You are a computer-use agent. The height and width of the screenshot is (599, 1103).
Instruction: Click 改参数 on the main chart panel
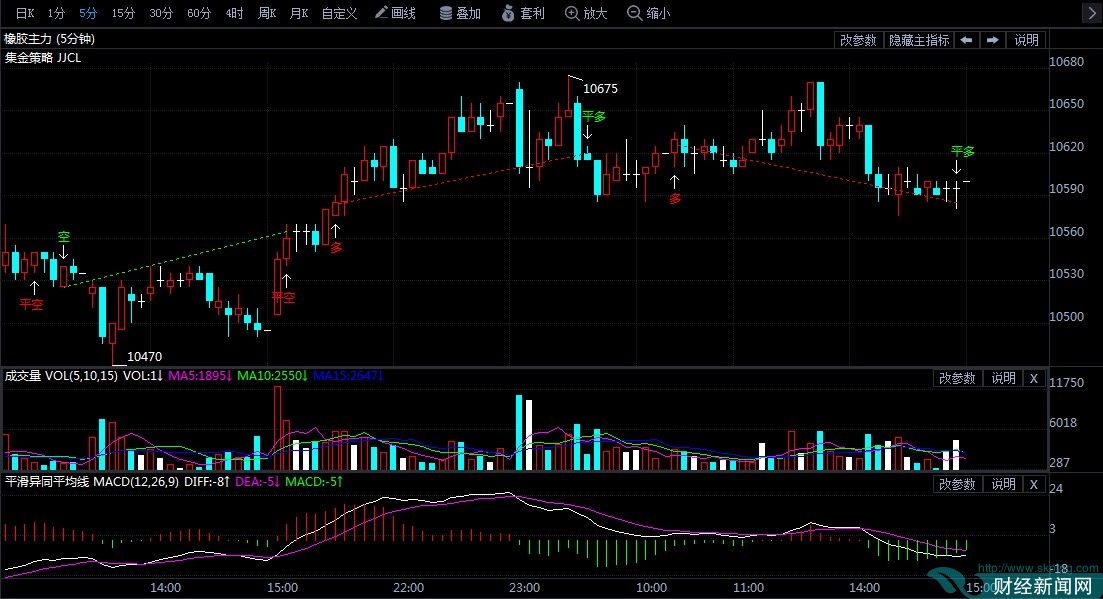pyautogui.click(x=857, y=40)
